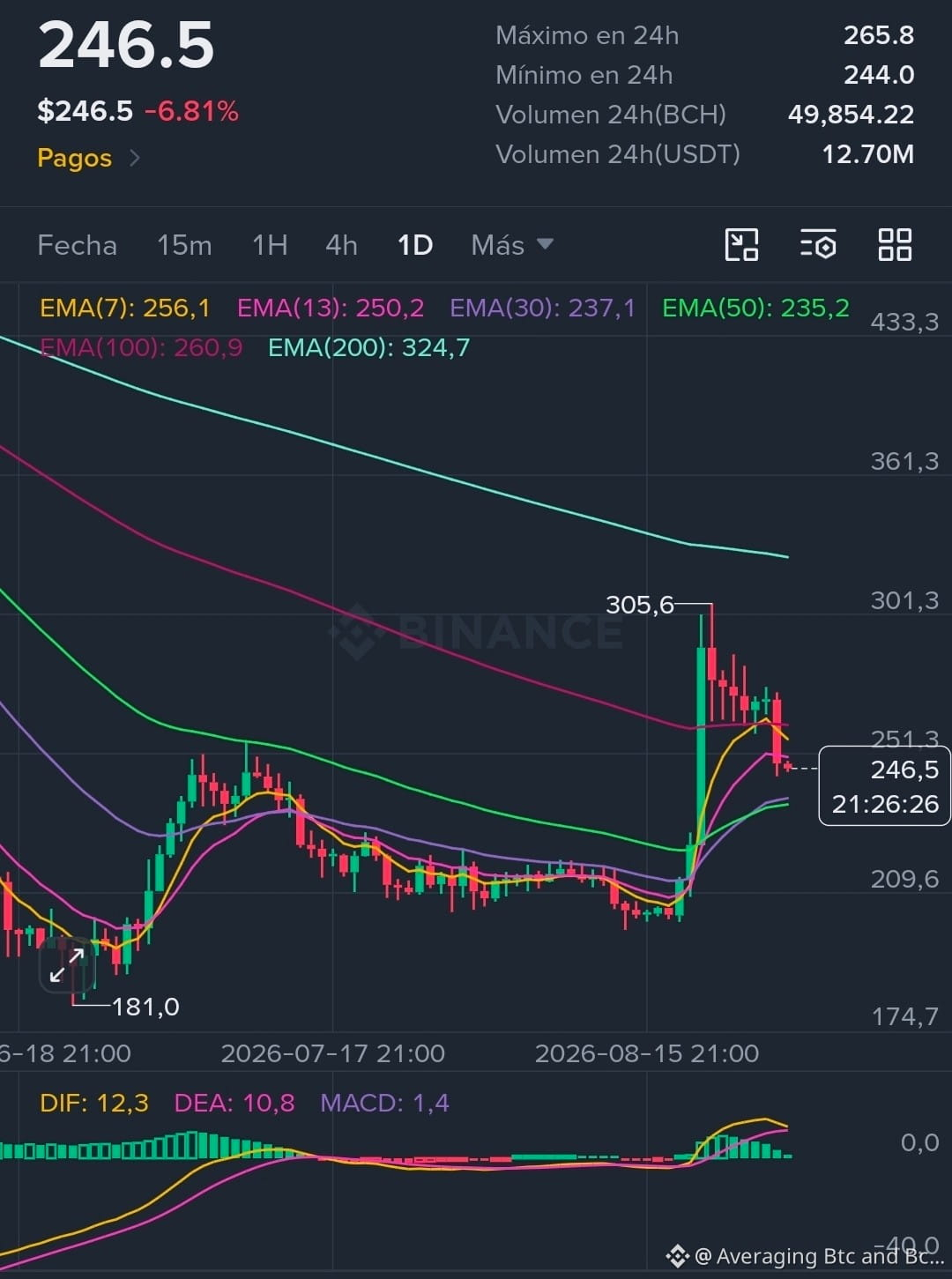Tap the 361,3 price axis label

(904, 461)
